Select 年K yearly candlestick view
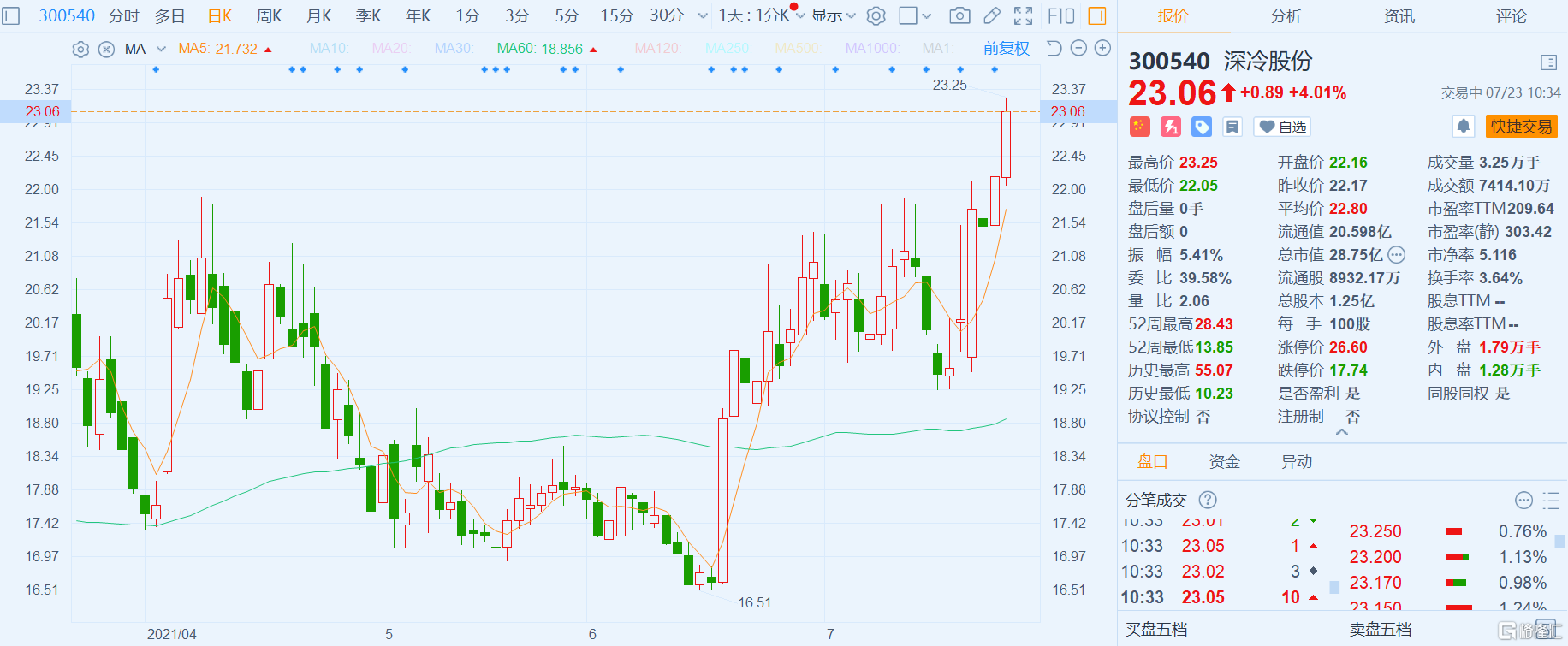The width and height of the screenshot is (1568, 646). click(x=419, y=15)
